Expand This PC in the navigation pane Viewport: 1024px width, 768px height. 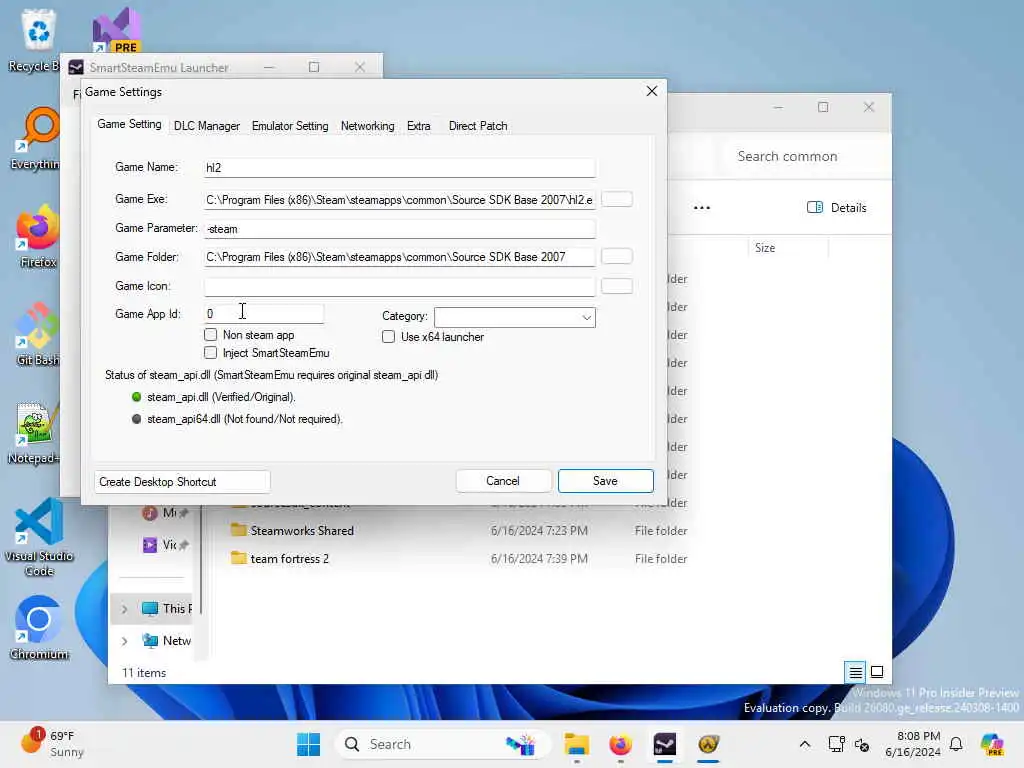click(124, 609)
